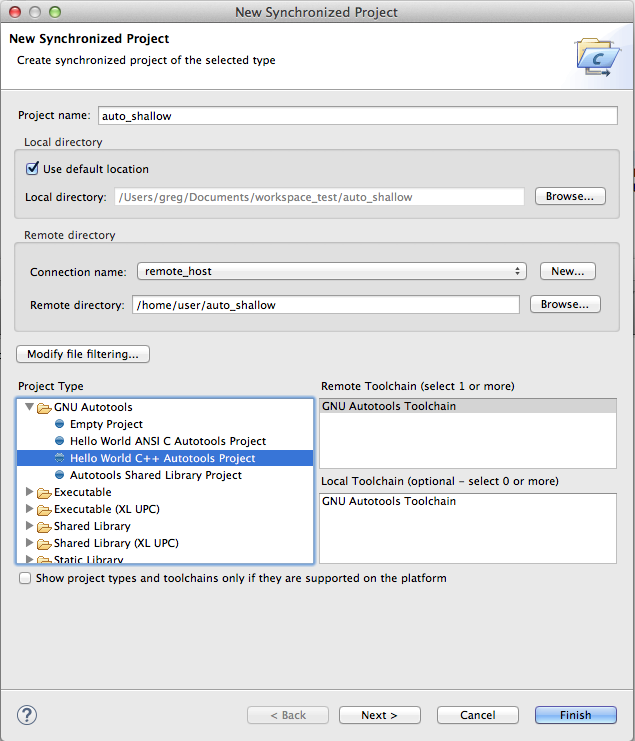This screenshot has height=741, width=635.
Task: Collapse the GNU Autotools tree node
Action: point(29,406)
